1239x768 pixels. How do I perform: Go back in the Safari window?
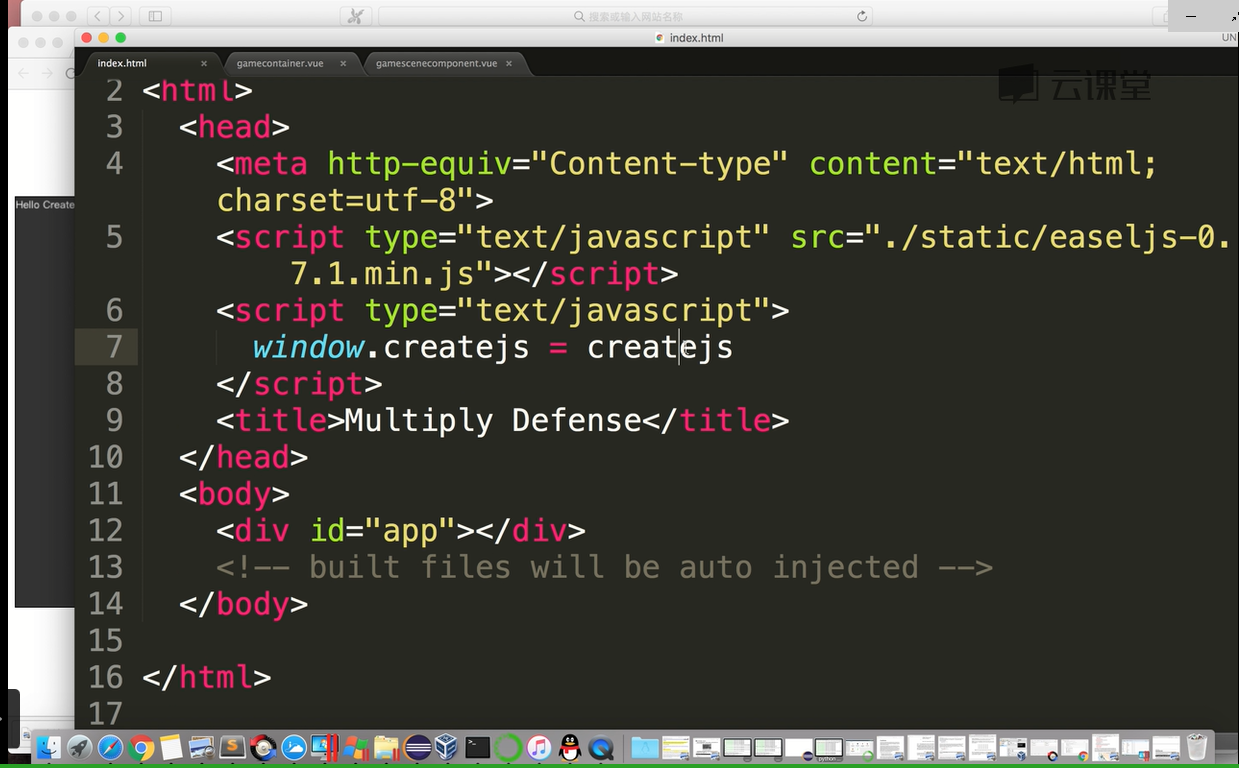tap(98, 16)
